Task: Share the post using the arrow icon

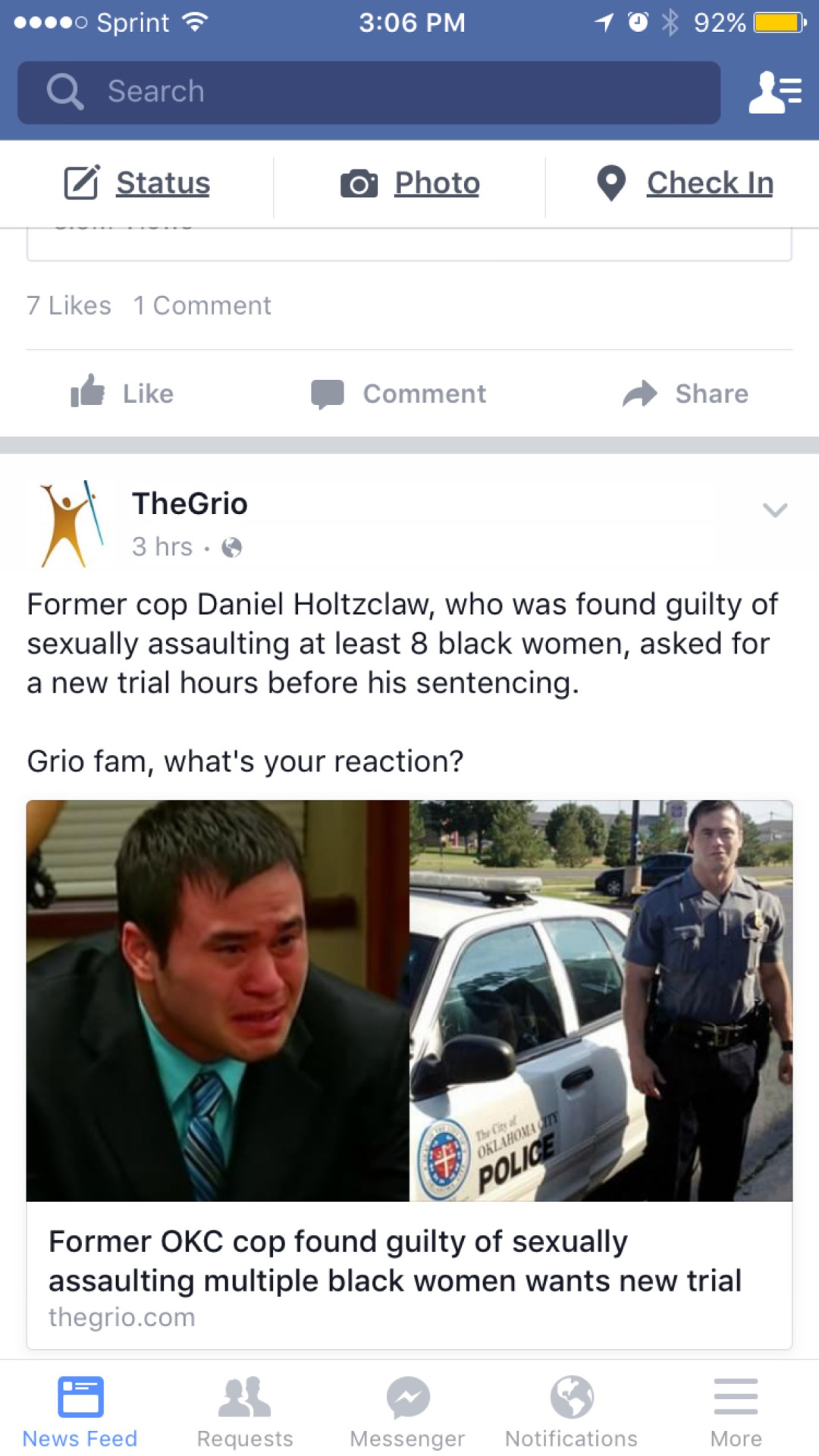Action: (x=640, y=394)
